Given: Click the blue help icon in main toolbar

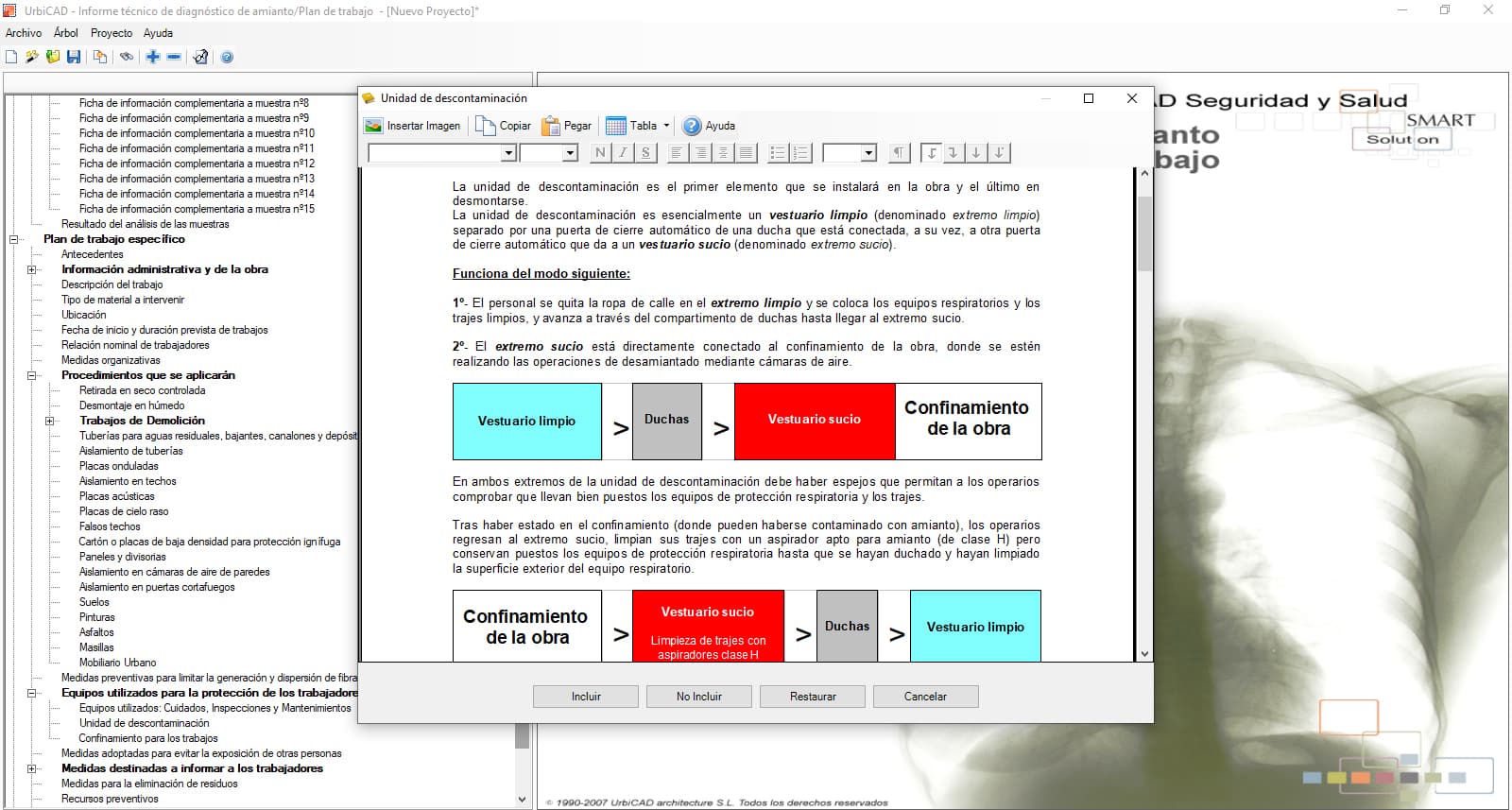Looking at the screenshot, I should 227,57.
